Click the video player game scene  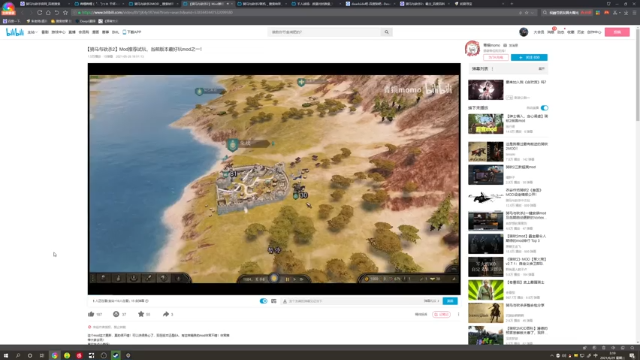tap(274, 179)
